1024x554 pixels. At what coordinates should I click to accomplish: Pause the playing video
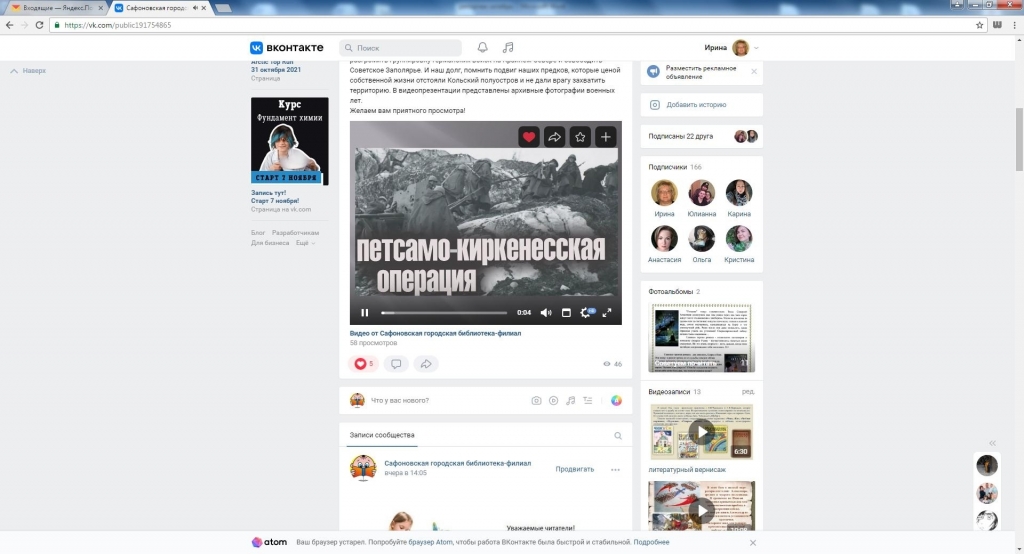click(x=364, y=313)
